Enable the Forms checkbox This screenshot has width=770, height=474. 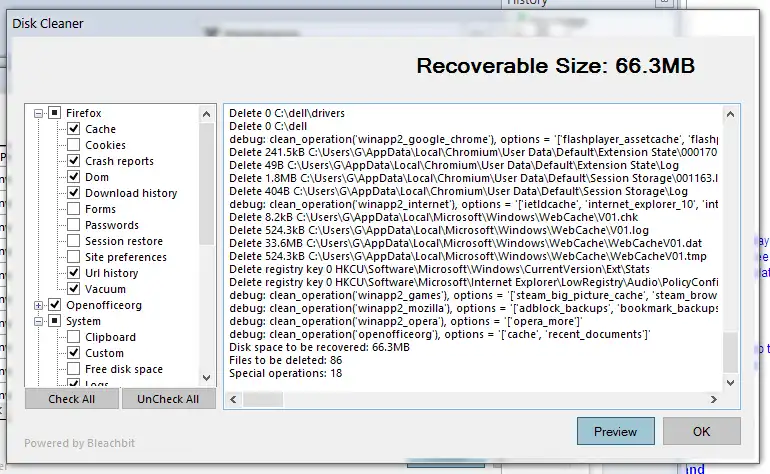pos(74,209)
